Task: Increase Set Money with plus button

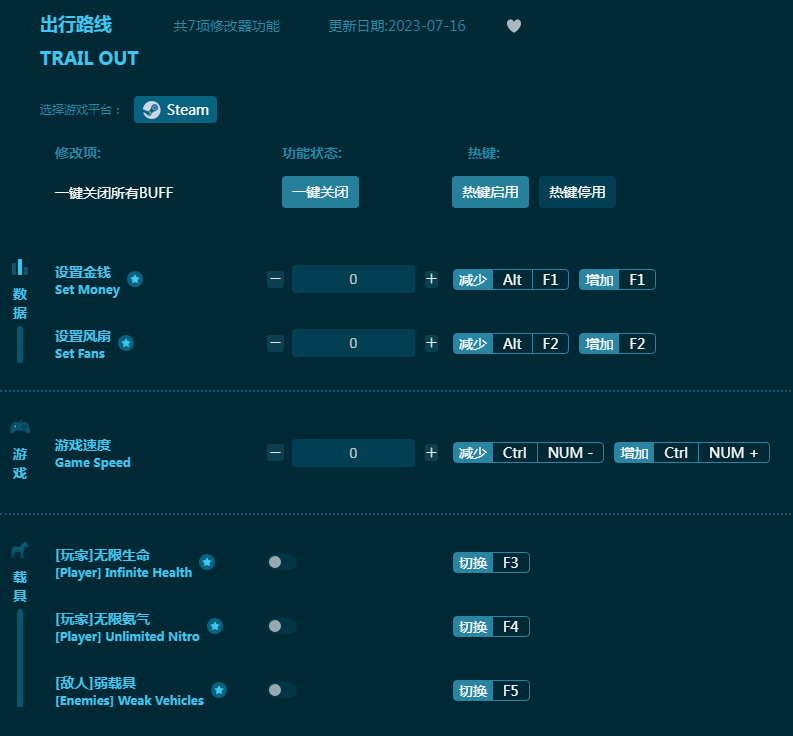Action: [431, 279]
